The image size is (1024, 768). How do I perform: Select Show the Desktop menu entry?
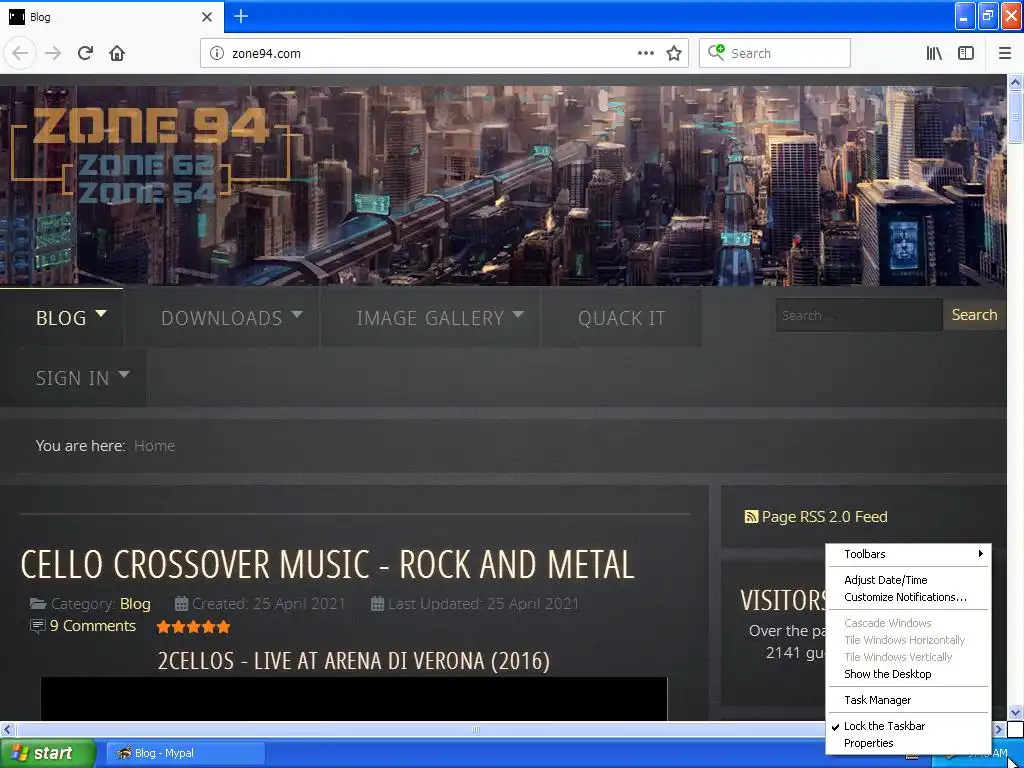point(908,674)
